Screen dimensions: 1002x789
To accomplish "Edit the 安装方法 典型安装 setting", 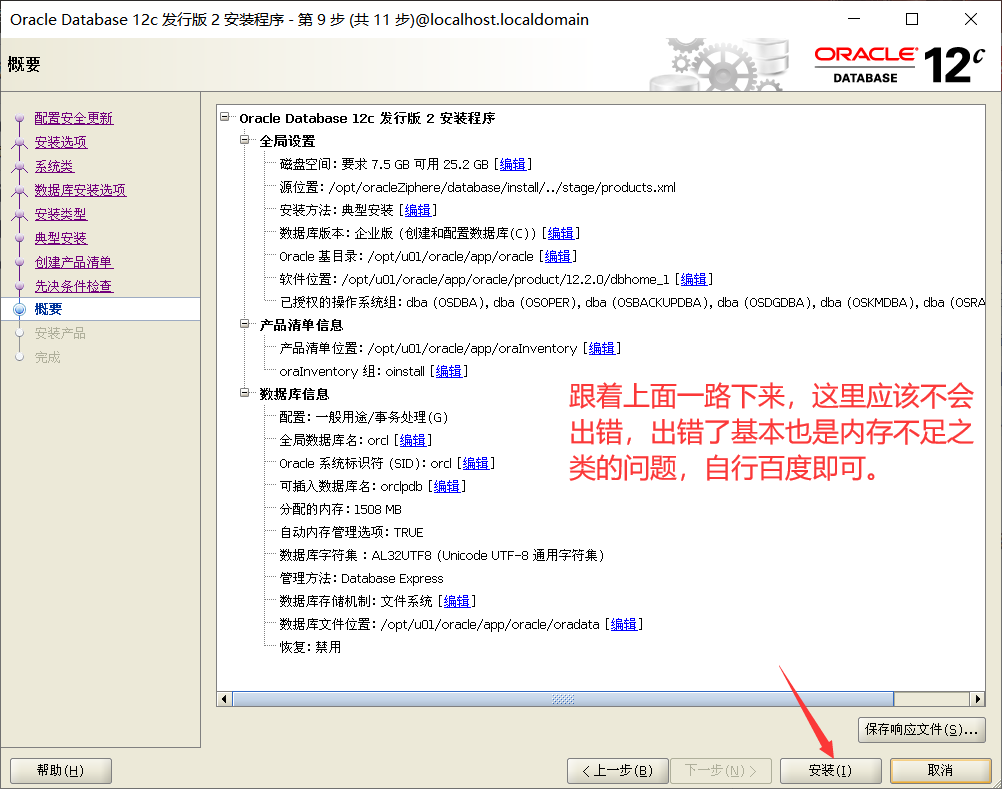I will [417, 210].
